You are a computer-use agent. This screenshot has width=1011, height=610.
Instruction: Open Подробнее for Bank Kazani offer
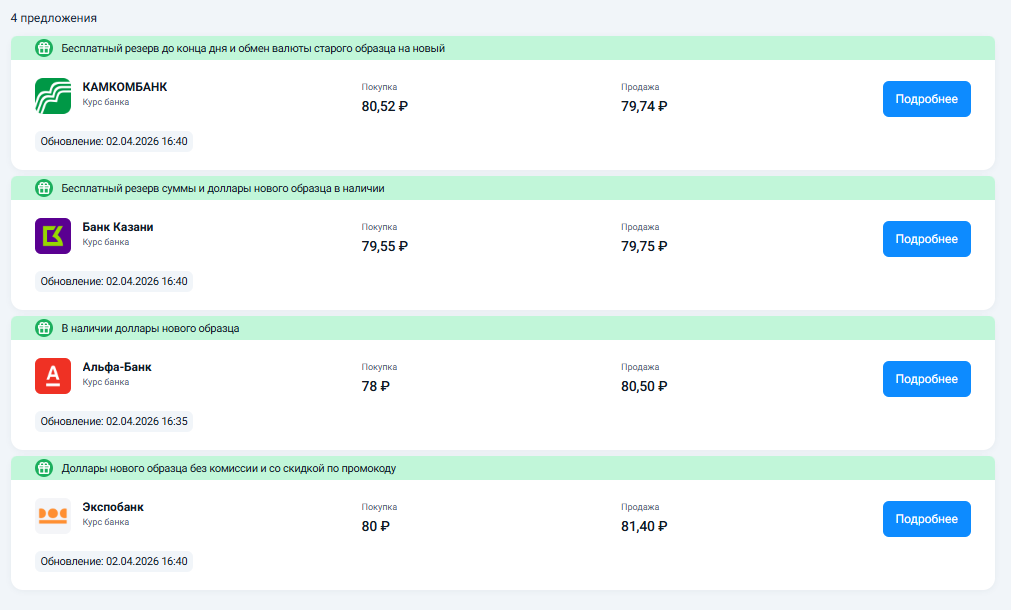click(x=926, y=239)
